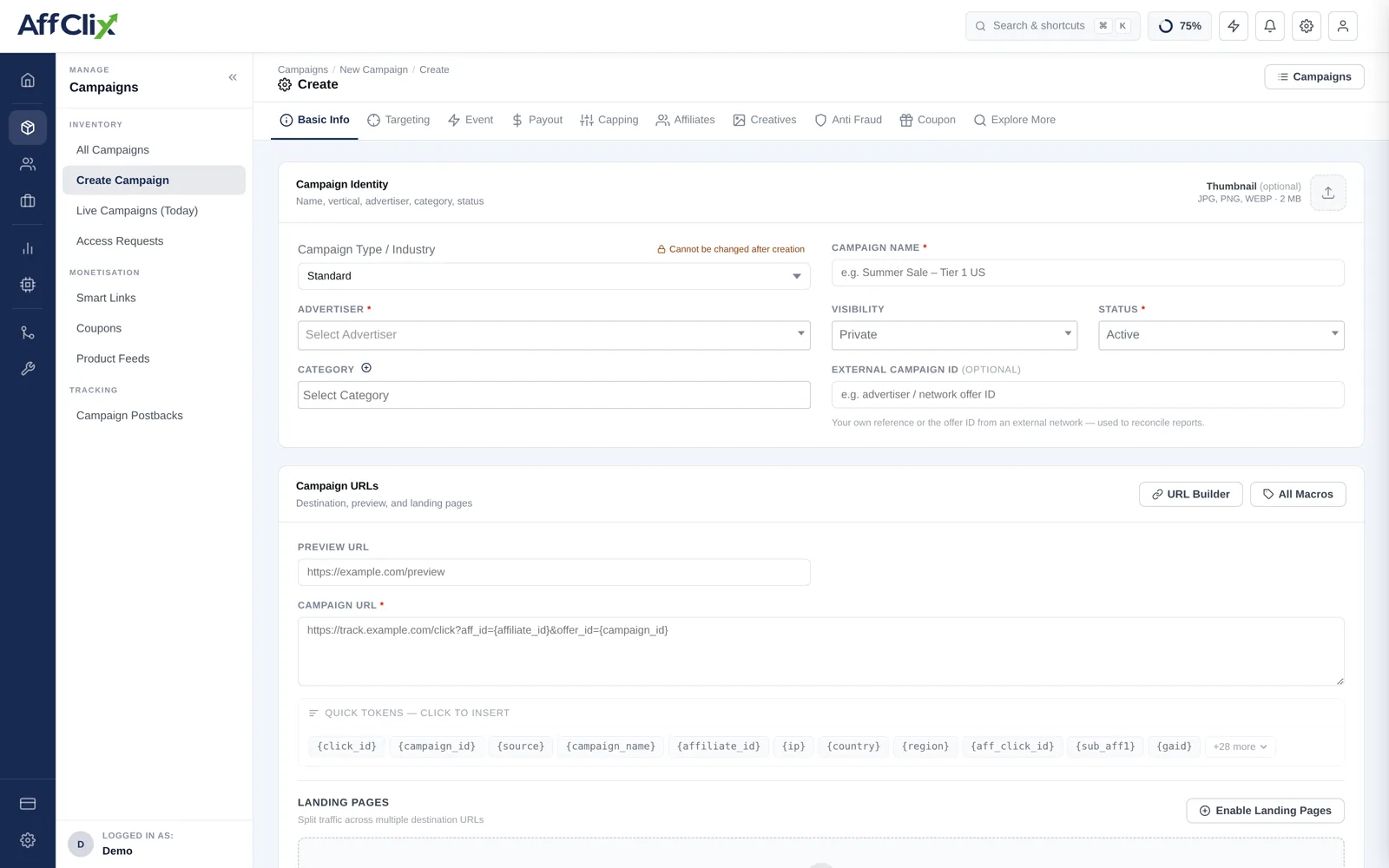
Task: Switch to the Creatives tab
Action: [765, 120]
